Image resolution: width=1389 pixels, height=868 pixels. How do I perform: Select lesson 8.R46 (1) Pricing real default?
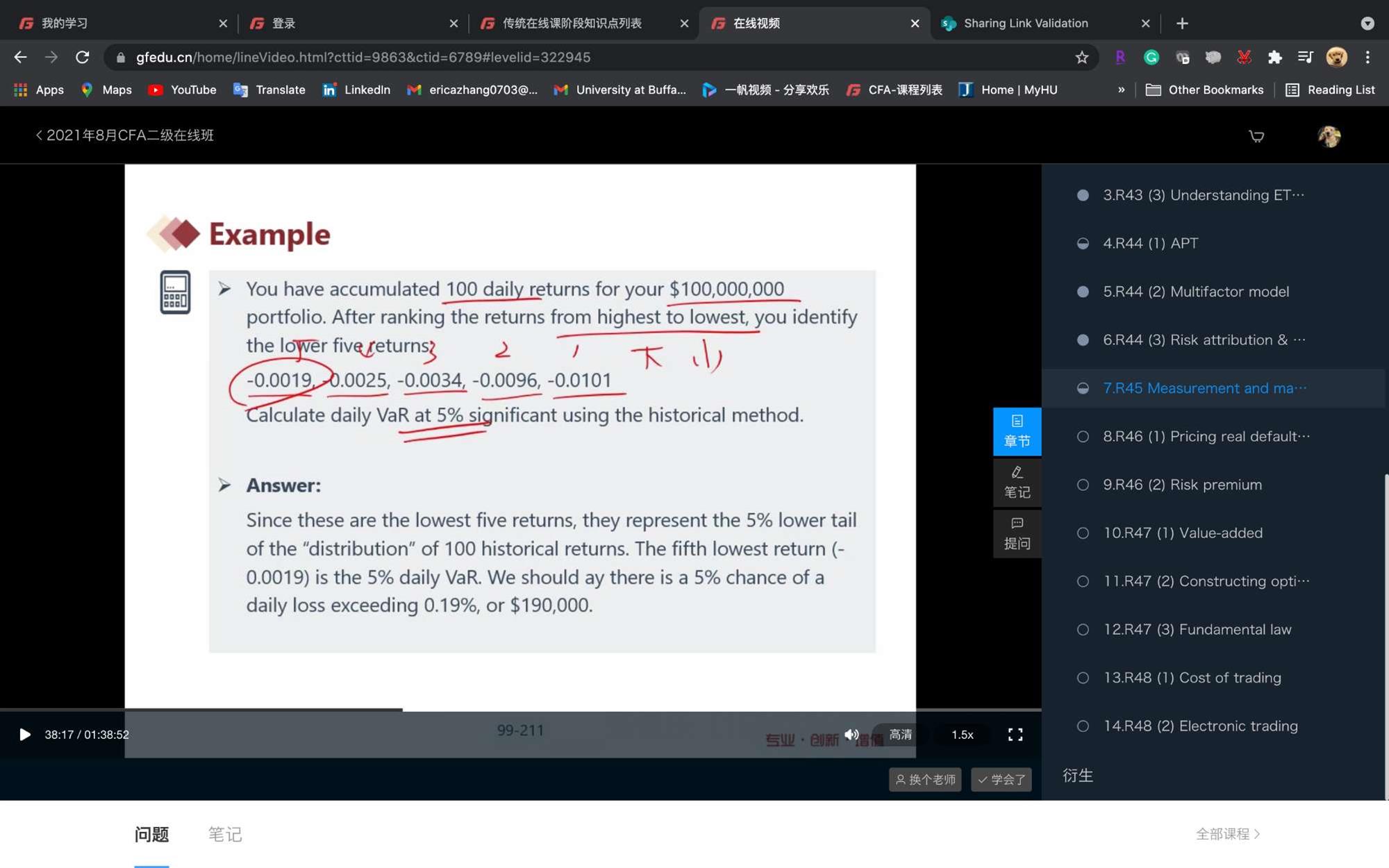coord(1206,436)
